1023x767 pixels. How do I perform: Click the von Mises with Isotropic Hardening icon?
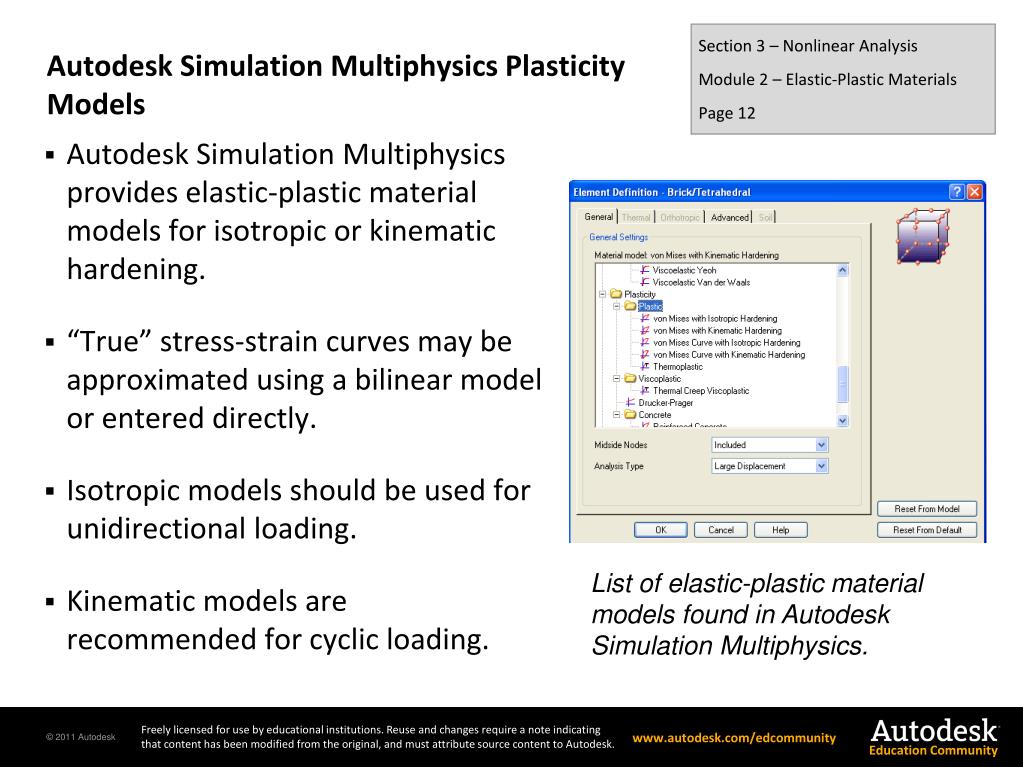(x=645, y=318)
